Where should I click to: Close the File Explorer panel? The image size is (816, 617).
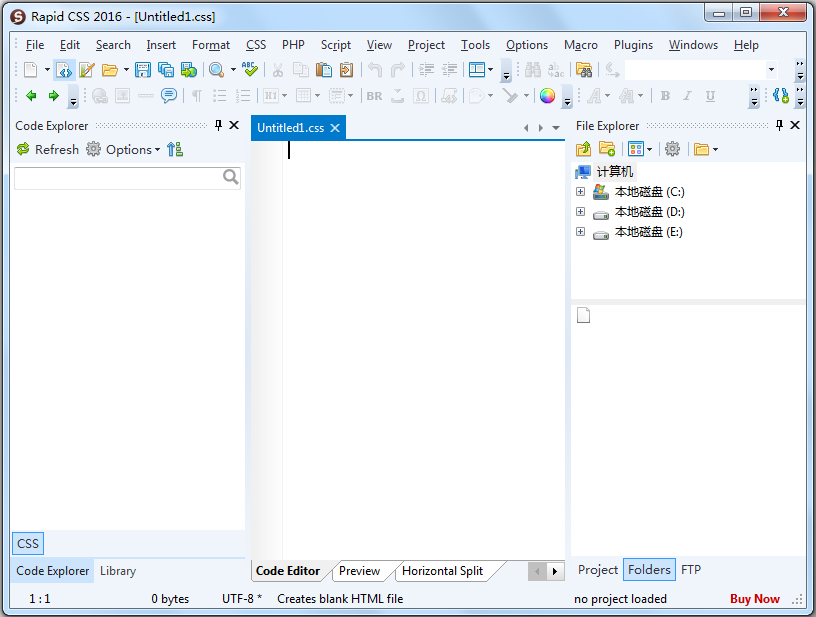pyautogui.click(x=795, y=125)
